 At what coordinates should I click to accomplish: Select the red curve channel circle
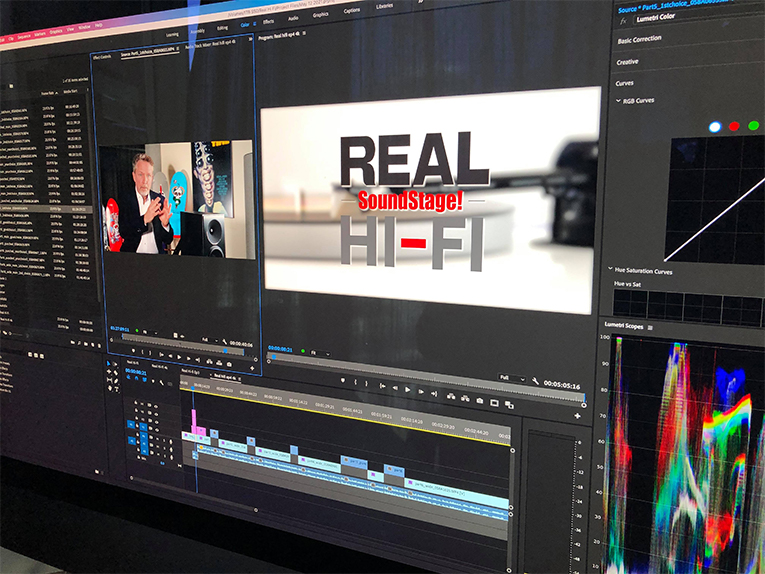tap(734, 126)
